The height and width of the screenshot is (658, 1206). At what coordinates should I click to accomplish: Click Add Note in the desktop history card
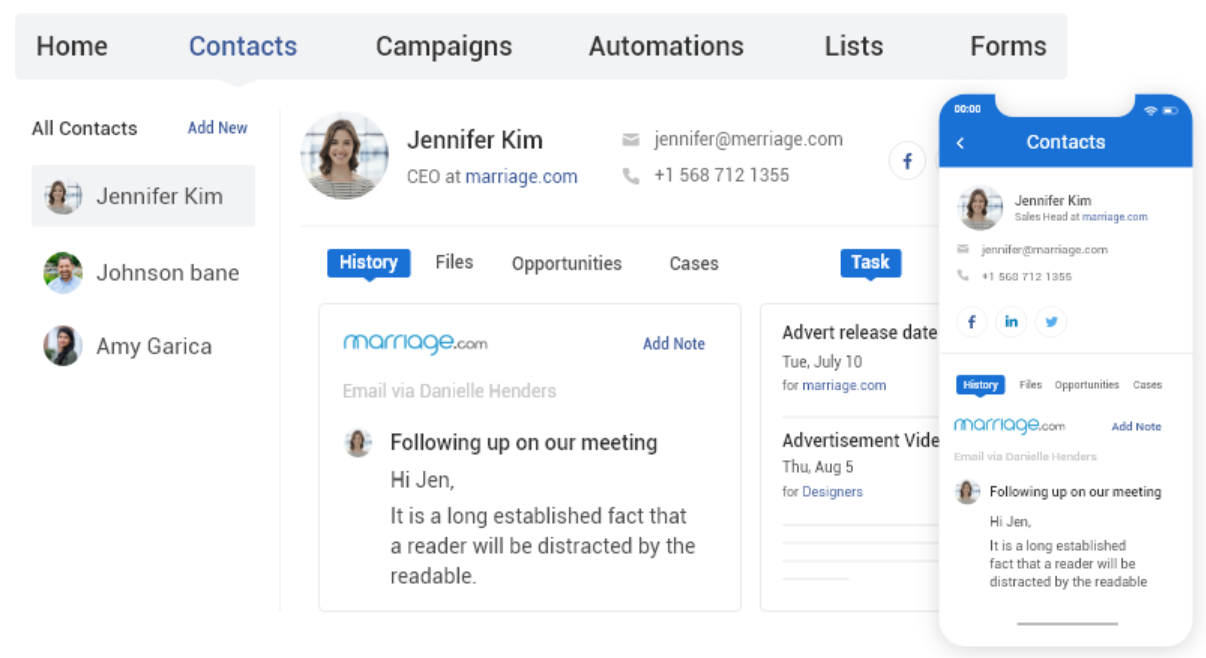674,343
